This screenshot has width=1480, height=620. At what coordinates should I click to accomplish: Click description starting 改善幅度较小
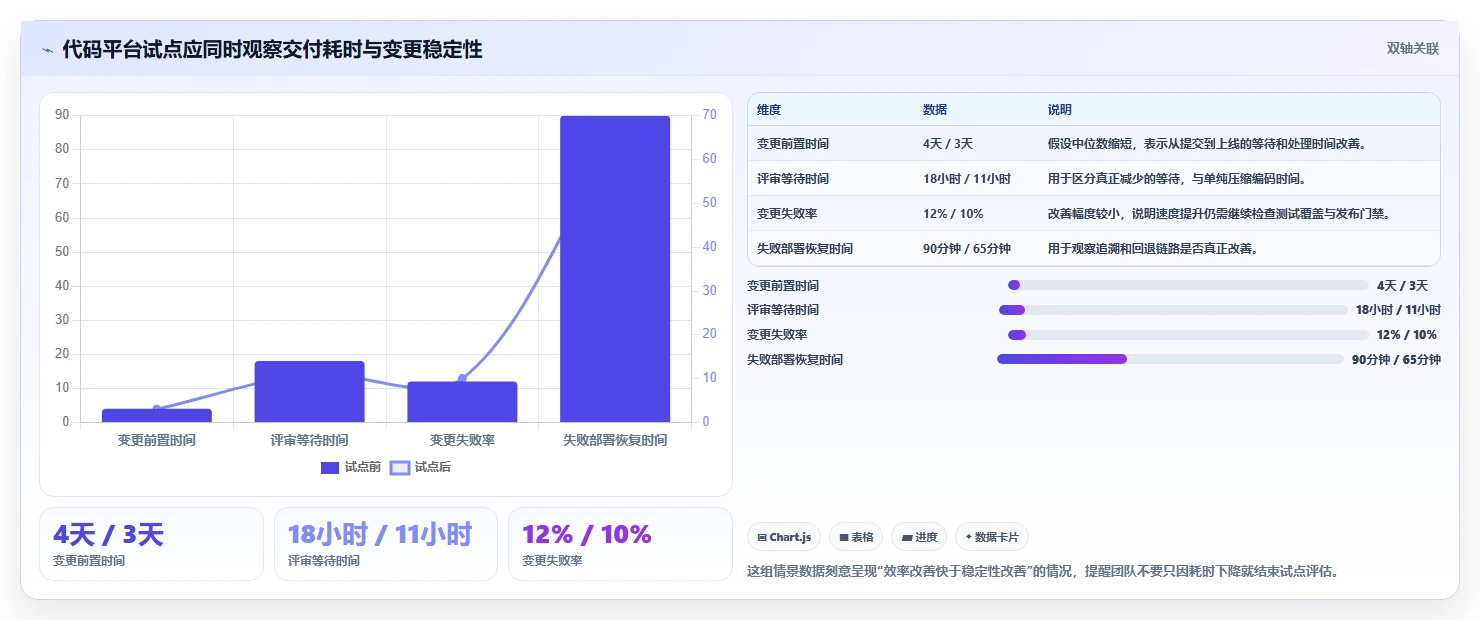pos(1219,214)
